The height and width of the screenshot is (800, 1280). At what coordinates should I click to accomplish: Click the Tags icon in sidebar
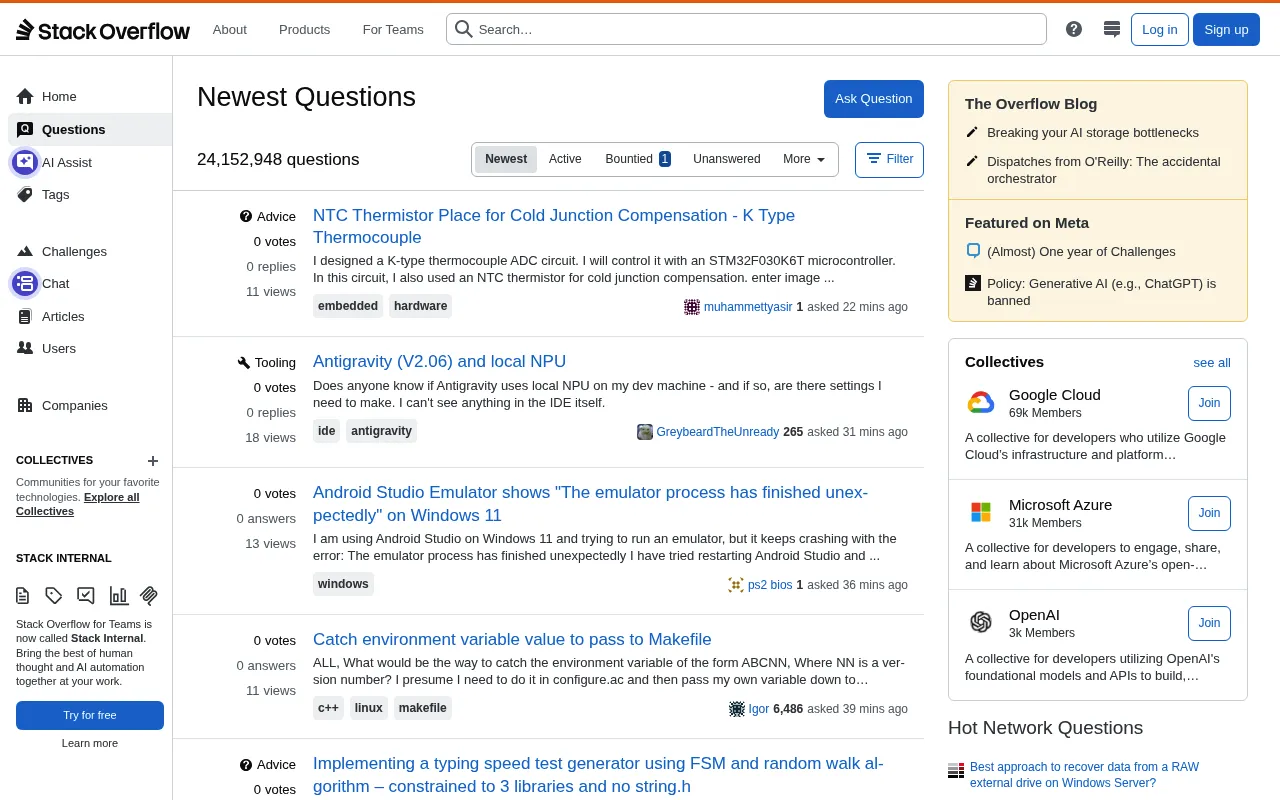click(x=25, y=194)
